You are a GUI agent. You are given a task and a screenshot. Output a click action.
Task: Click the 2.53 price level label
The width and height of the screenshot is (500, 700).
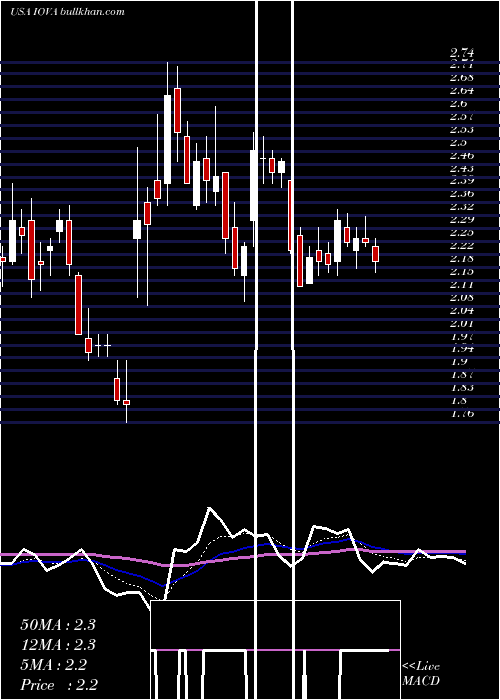[x=462, y=130]
